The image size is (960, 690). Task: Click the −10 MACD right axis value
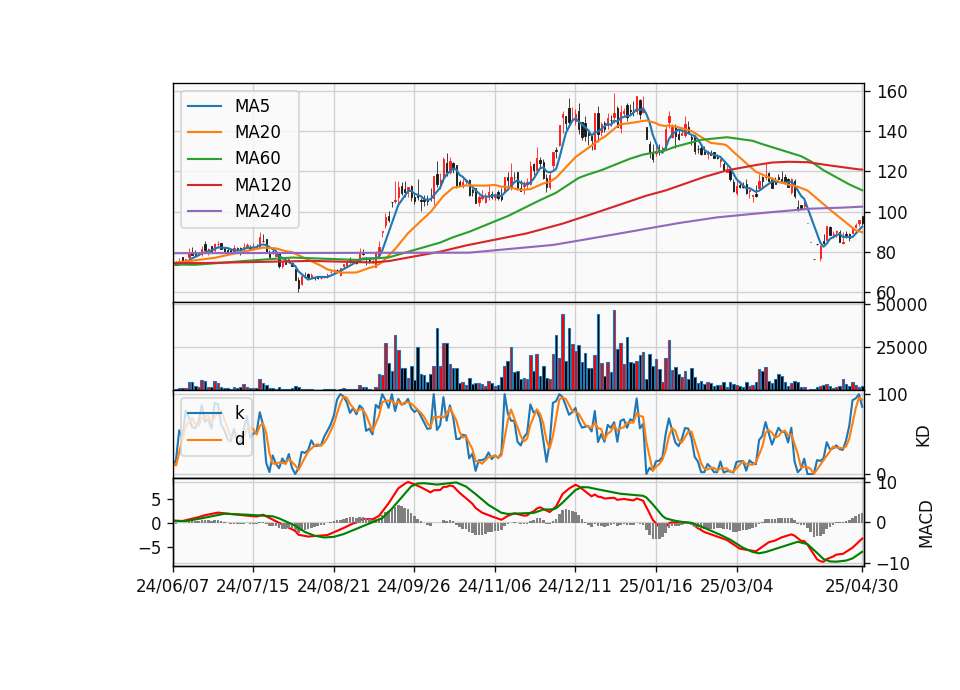tap(893, 563)
